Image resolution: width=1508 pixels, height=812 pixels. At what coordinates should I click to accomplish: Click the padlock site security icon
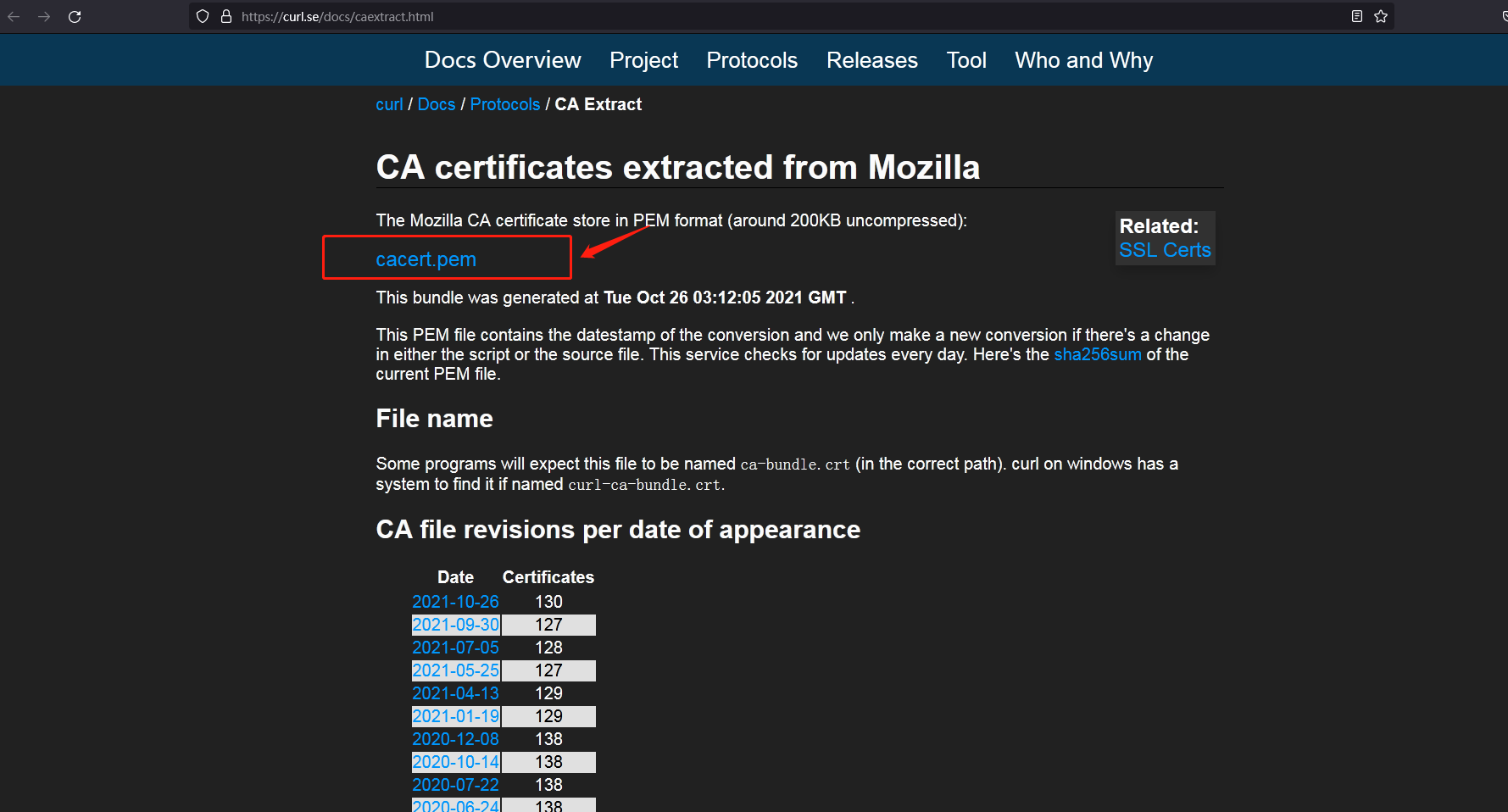[x=225, y=16]
